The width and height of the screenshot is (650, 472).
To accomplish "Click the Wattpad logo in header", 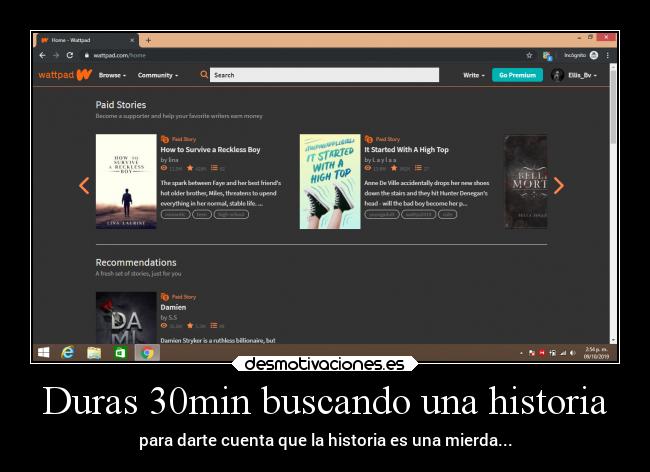I will click(x=65, y=75).
